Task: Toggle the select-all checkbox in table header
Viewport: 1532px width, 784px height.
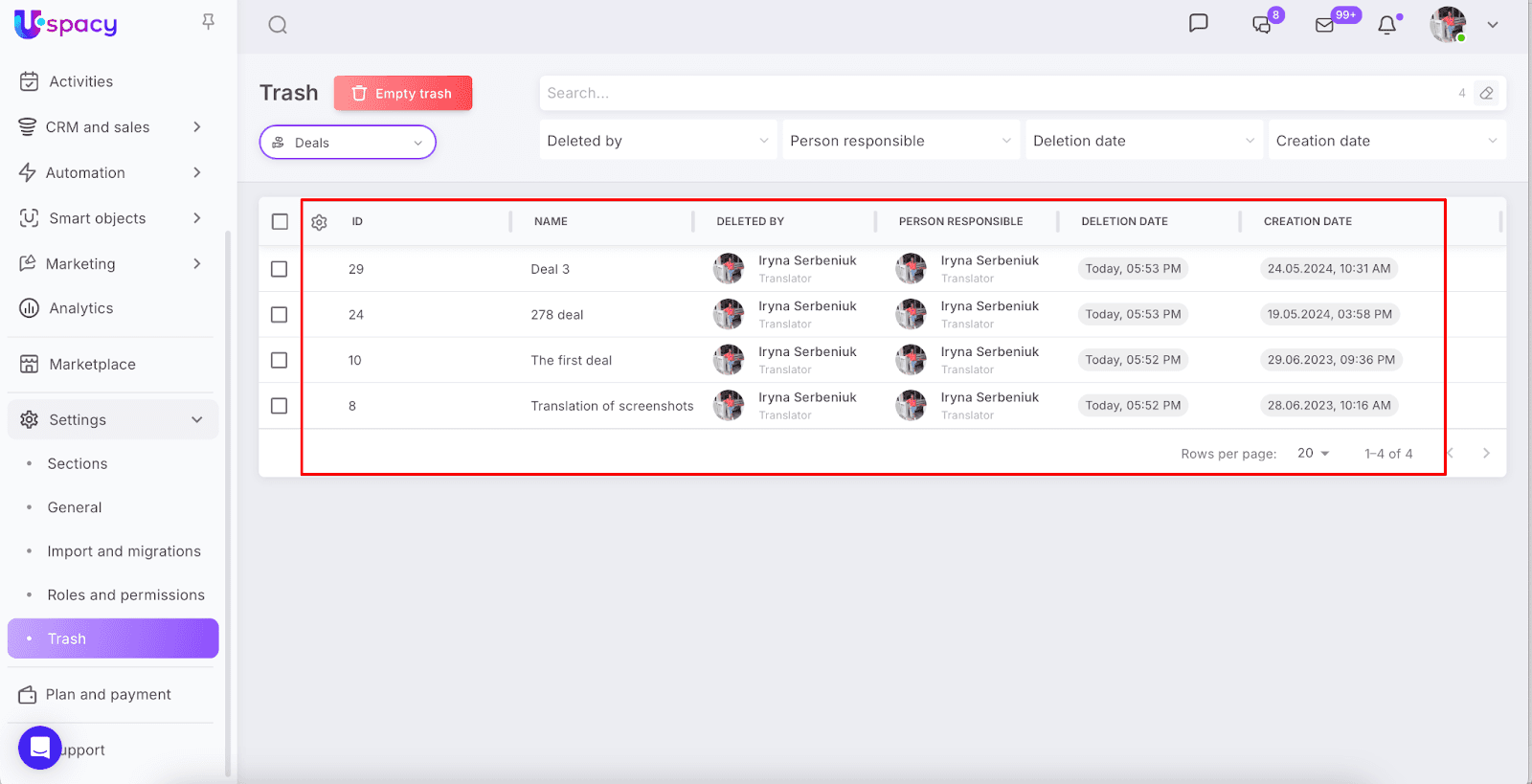Action: [280, 222]
